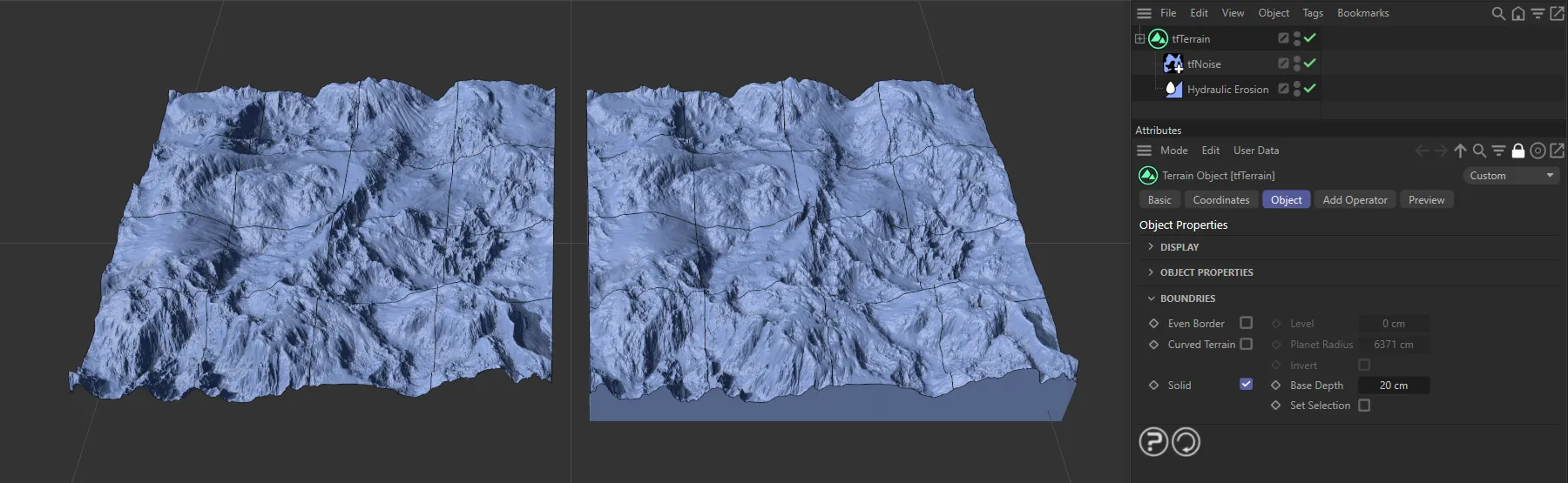Click the help question-mark button
Screen dimensions: 1568x483
(1153, 442)
